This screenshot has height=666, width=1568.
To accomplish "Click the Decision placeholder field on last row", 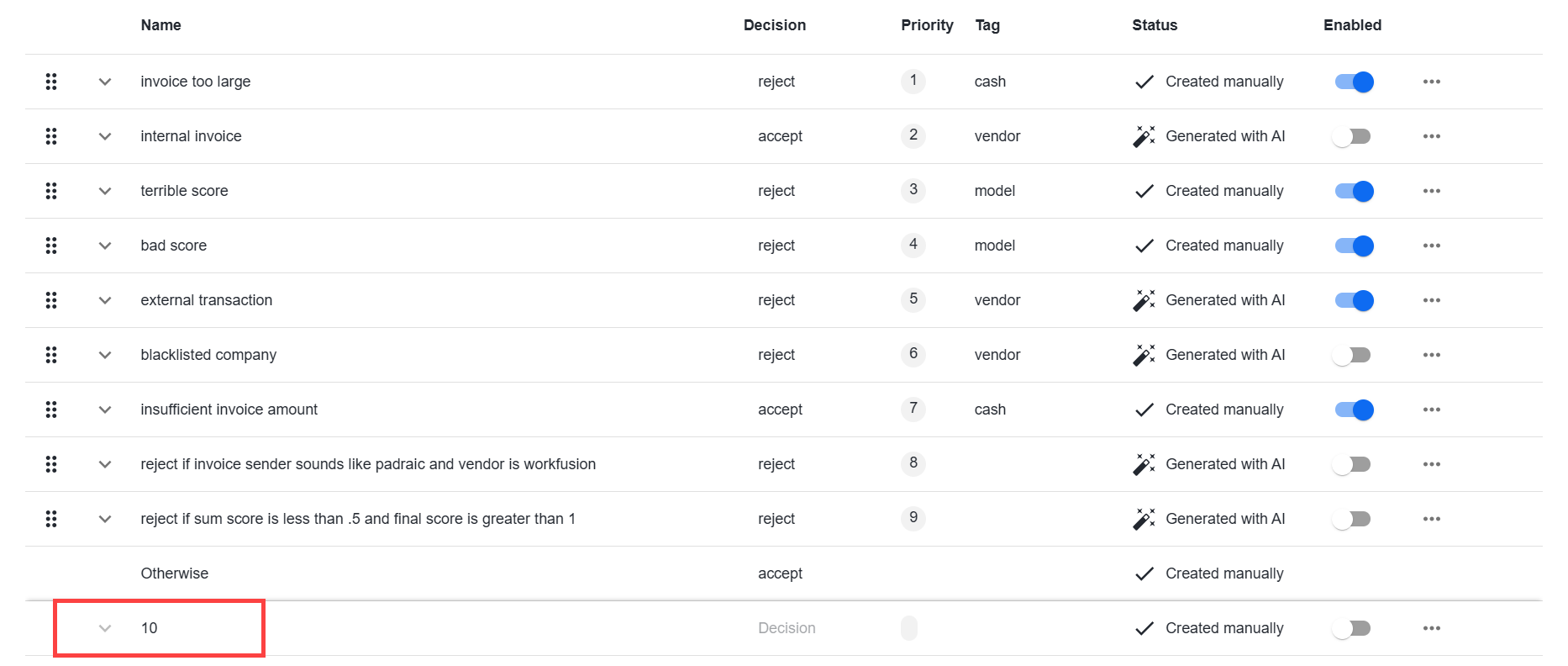I will (787, 628).
